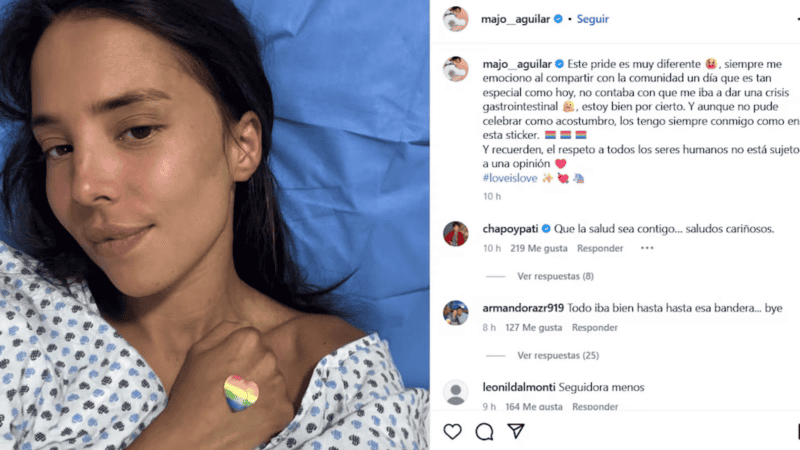View the 219 Me gusta likes
The height and width of the screenshot is (450, 800).
539,248
